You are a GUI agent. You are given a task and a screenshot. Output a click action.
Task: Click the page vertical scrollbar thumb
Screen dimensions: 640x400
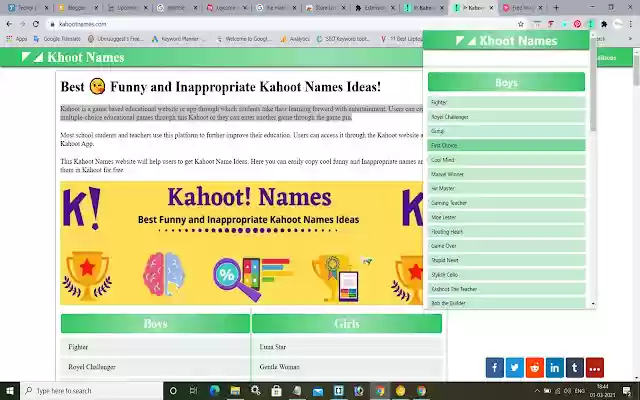coord(636,69)
